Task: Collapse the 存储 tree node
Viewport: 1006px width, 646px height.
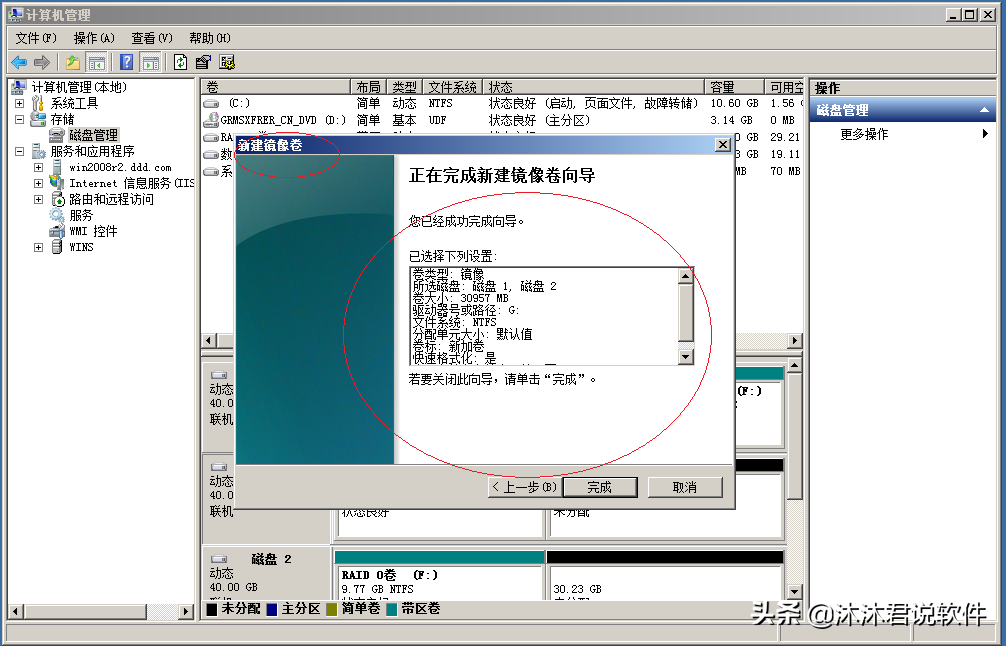Action: 19,119
